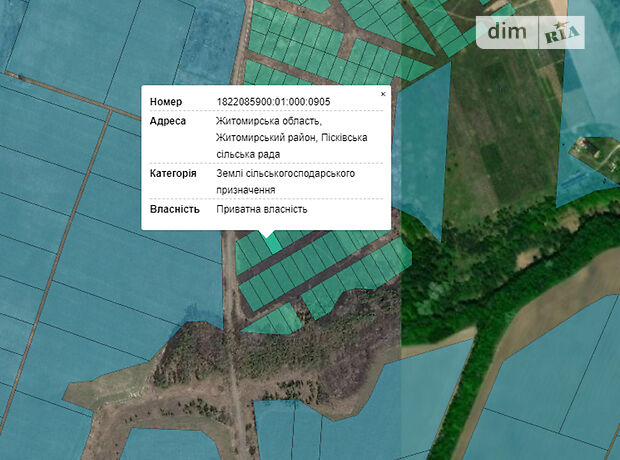Select the triangular green parcel at cluster bottom
This screenshot has width=620, height=460.
coord(272,320)
